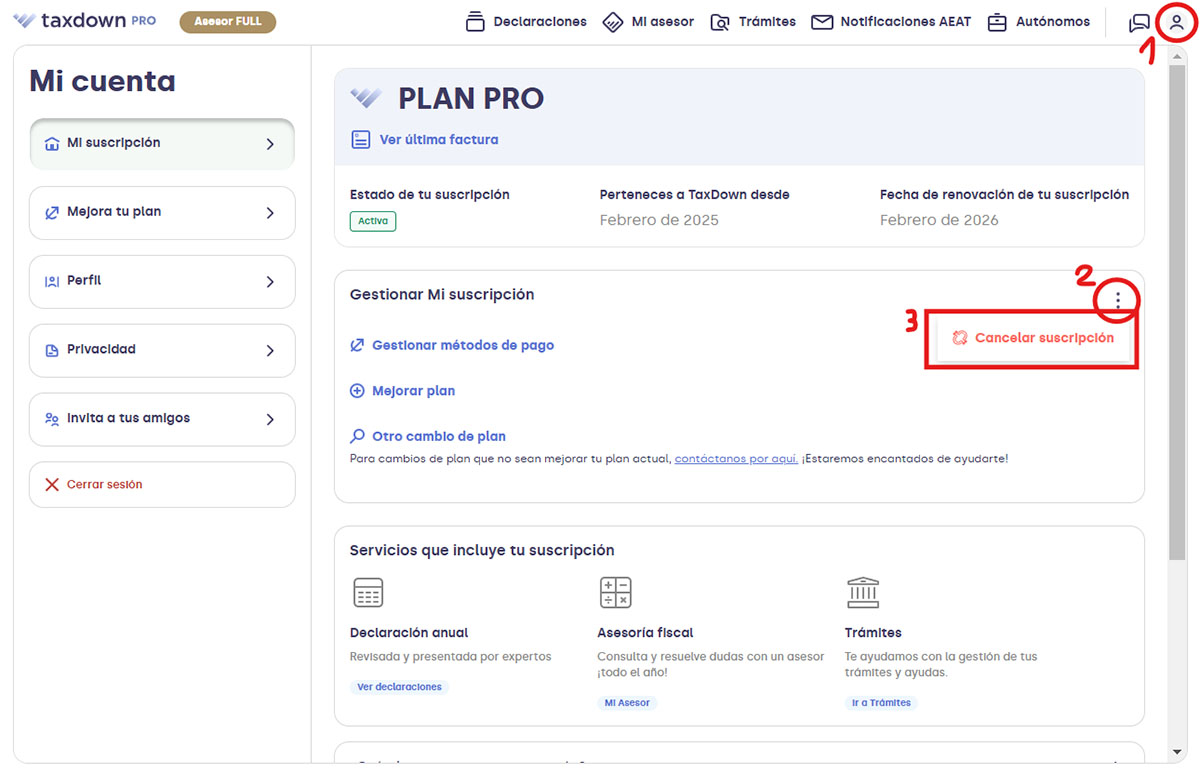Screen dimensions: 1200x773
Task: Click the Asesoría fiscal calculator icon
Action: (x=615, y=593)
